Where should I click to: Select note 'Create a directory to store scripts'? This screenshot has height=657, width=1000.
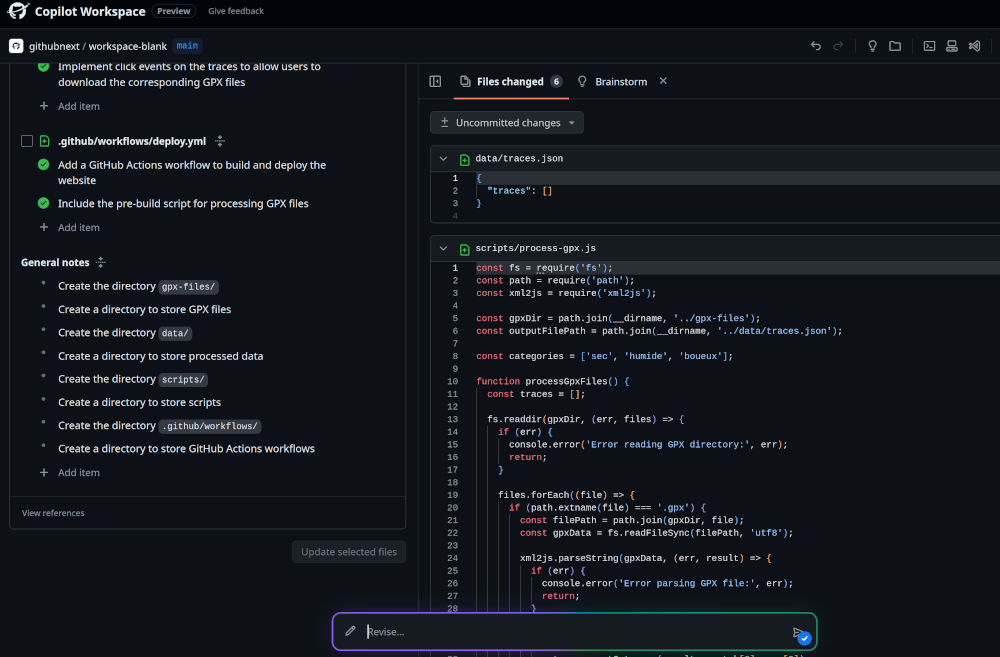tap(140, 402)
